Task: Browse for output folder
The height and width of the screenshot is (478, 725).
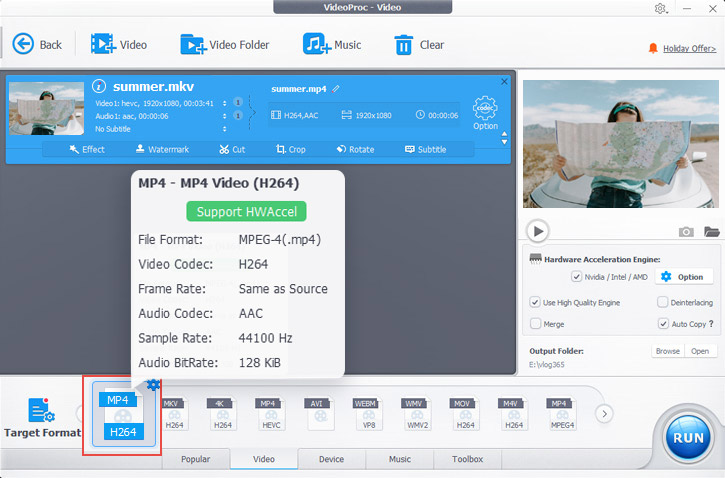Action: [x=668, y=351]
